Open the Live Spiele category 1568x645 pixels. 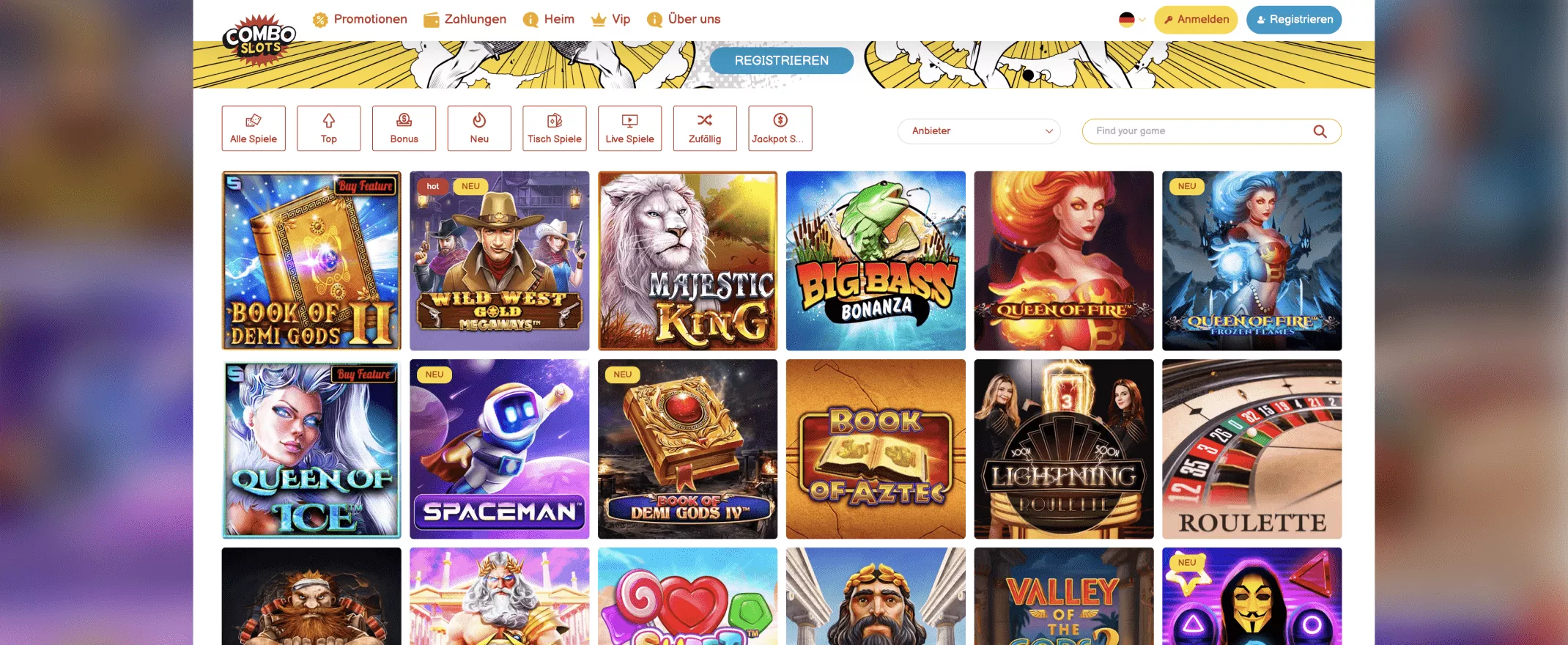tap(629, 128)
